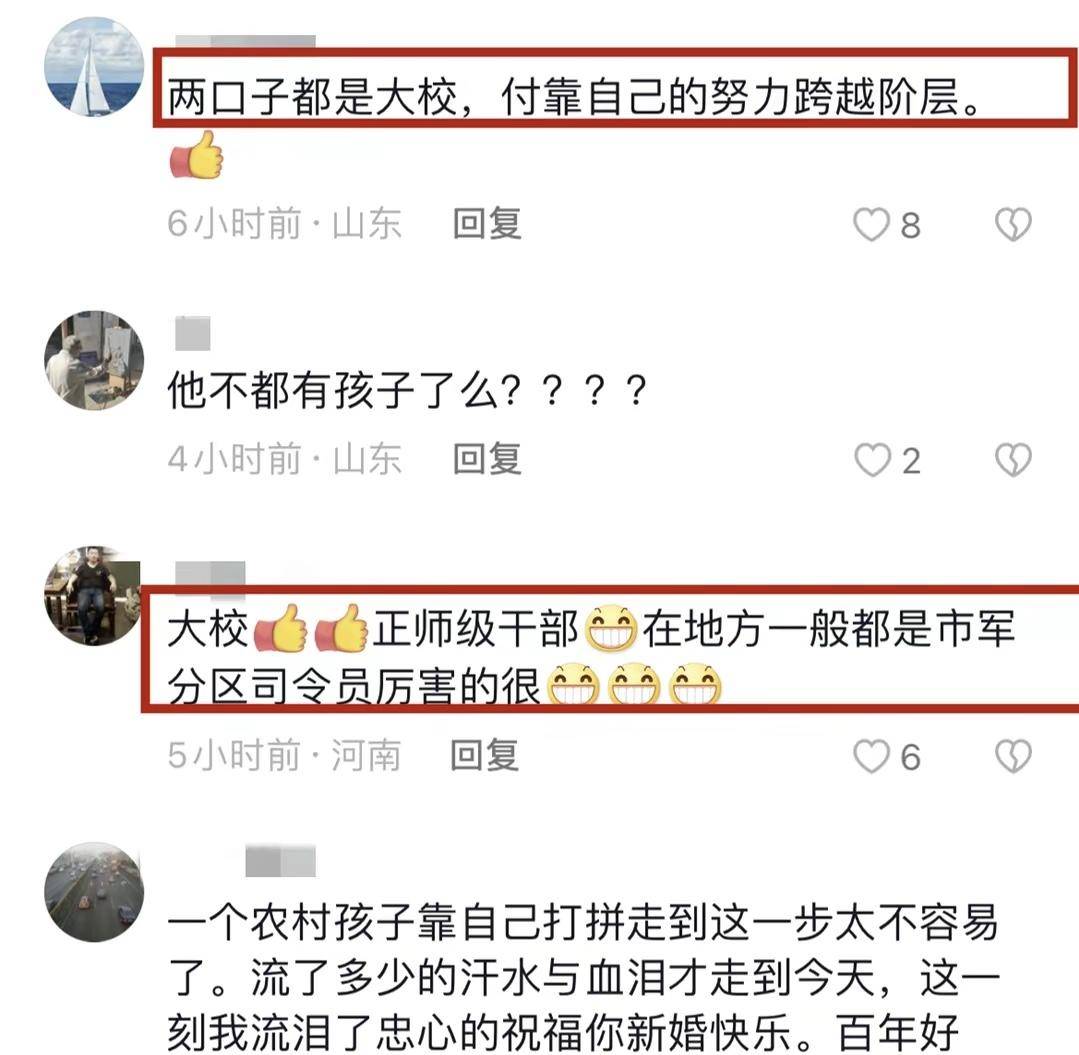Viewport: 1079px width, 1055px height.
Task: Select the comment about 正师级干部
Action: [591, 657]
